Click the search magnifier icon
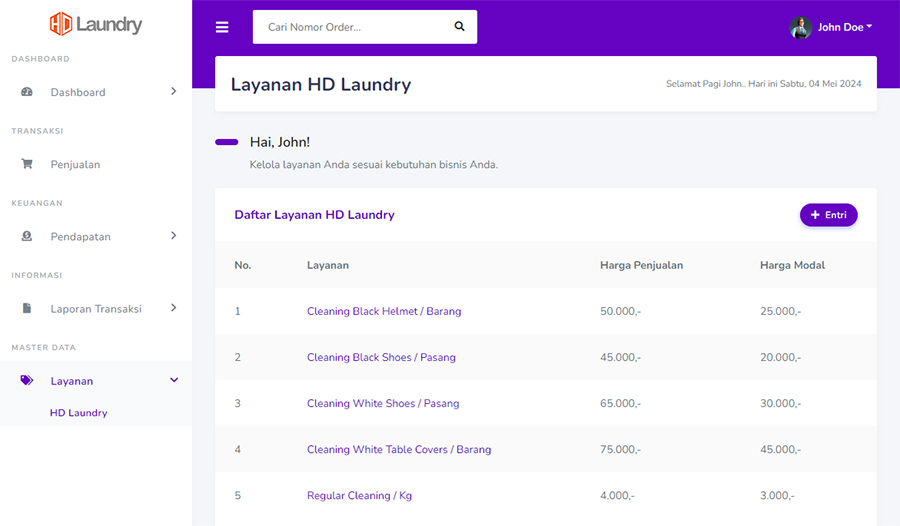 (x=459, y=26)
